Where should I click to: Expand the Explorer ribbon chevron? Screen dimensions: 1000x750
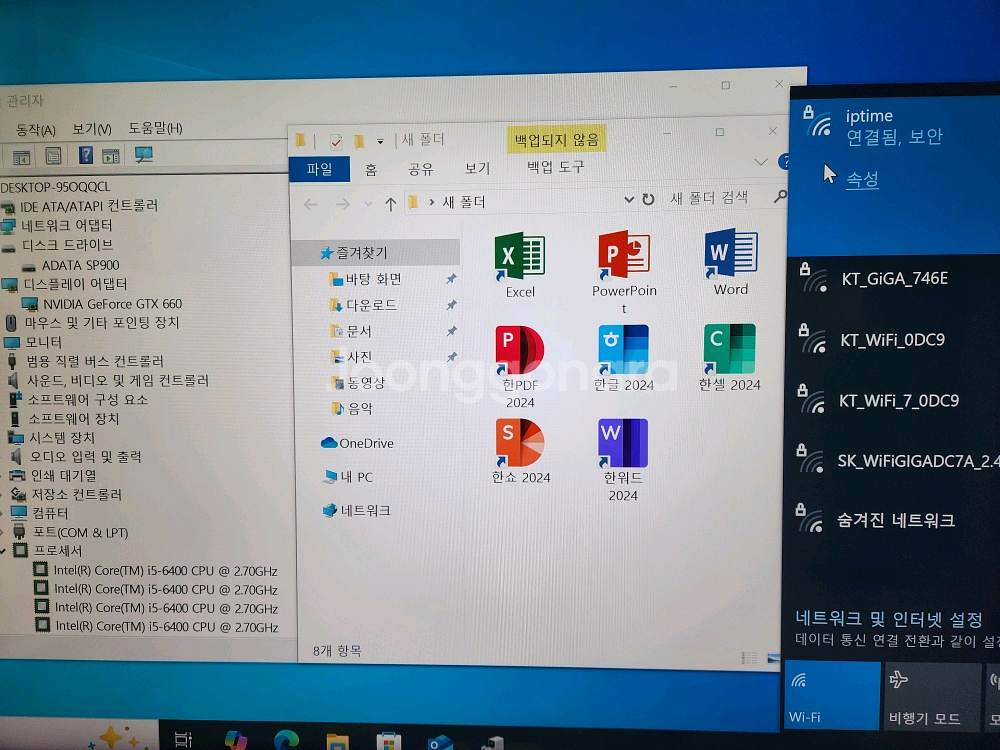(x=761, y=163)
